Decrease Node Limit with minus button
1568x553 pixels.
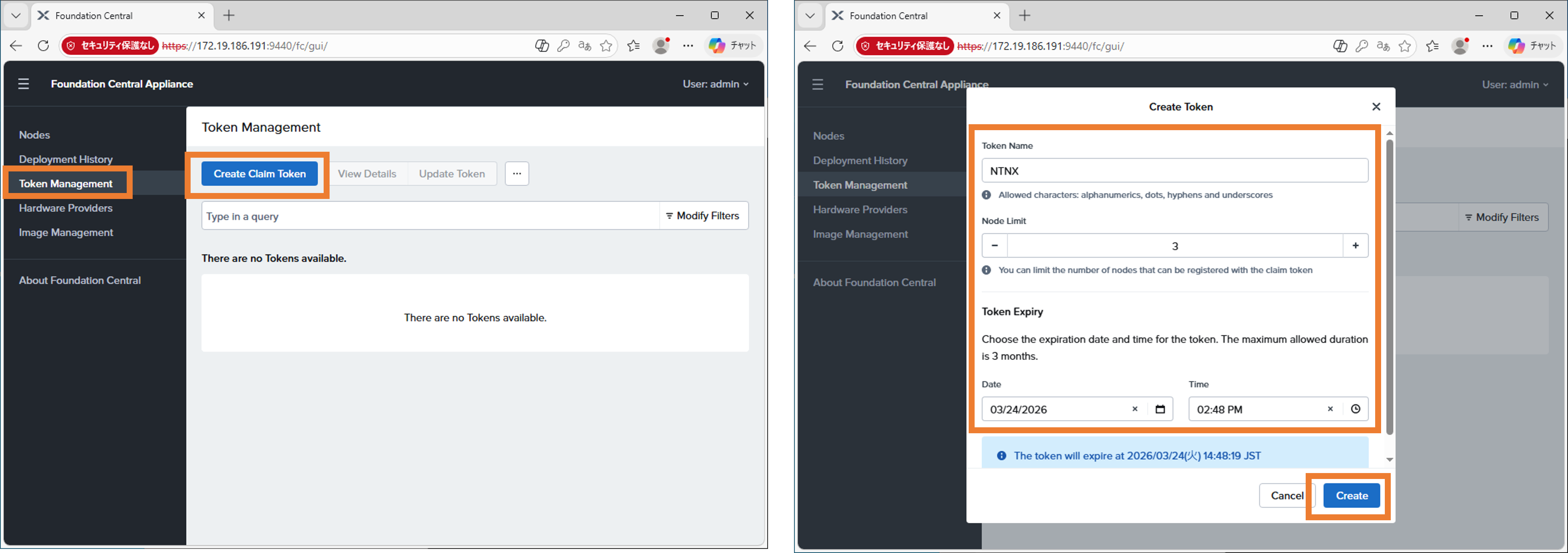[x=995, y=246]
